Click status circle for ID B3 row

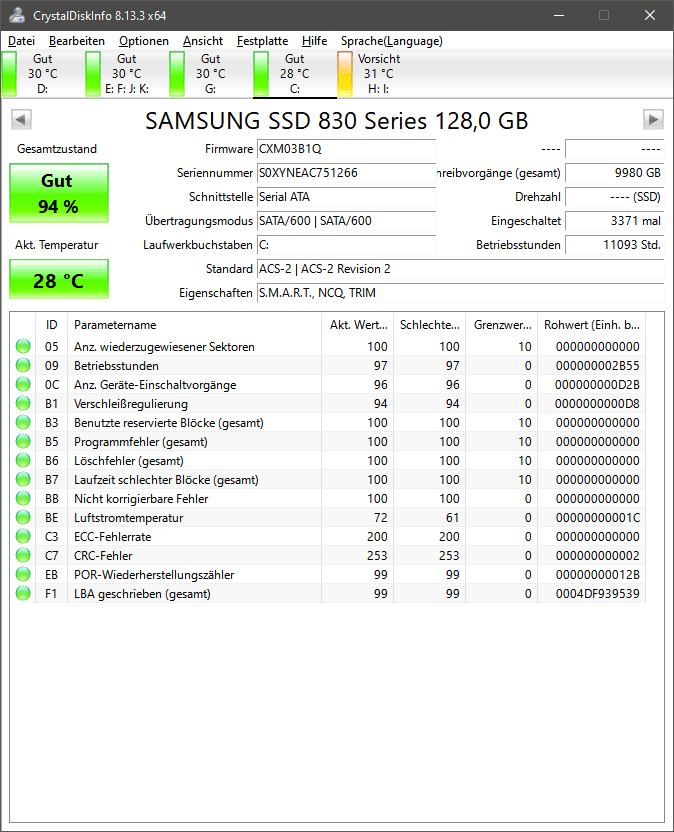pos(23,422)
